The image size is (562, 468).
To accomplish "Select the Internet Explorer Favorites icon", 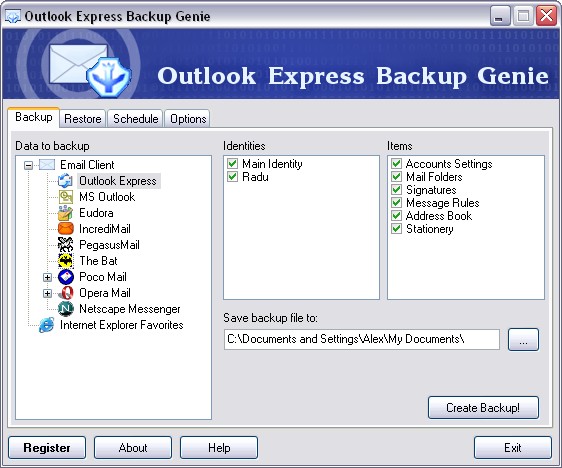I will tap(47, 325).
